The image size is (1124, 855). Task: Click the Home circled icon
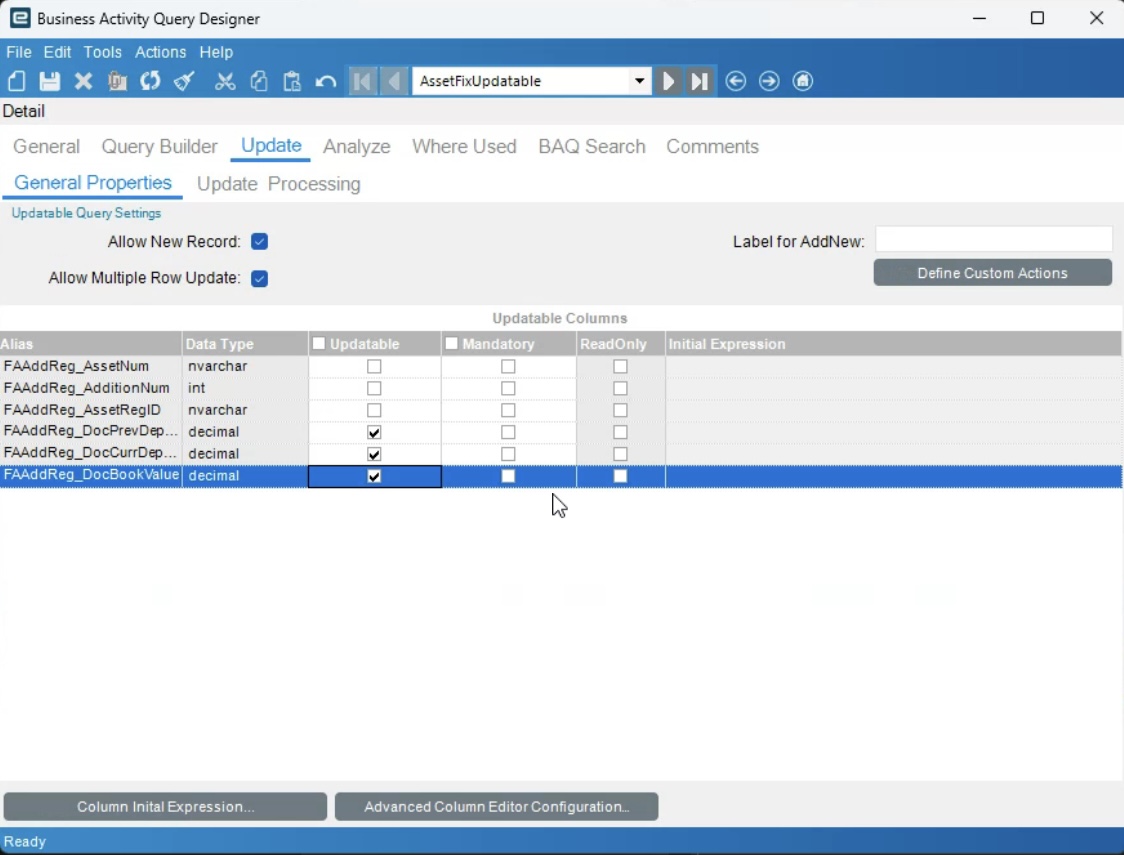tap(803, 81)
